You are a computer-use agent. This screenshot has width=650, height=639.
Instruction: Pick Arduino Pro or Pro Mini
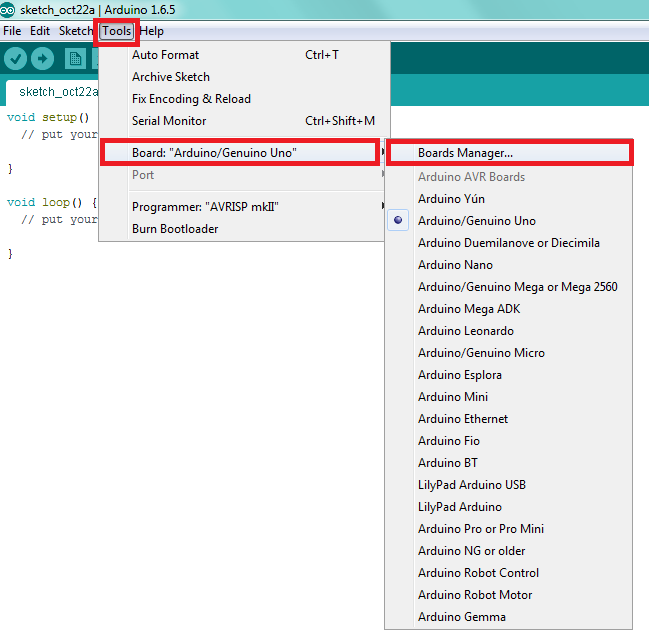[509, 528]
